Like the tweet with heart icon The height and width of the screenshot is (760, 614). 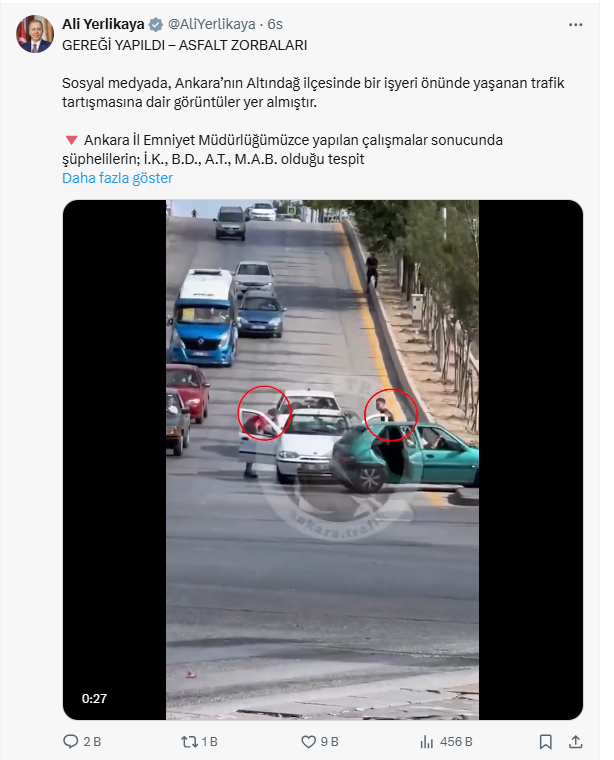click(309, 742)
